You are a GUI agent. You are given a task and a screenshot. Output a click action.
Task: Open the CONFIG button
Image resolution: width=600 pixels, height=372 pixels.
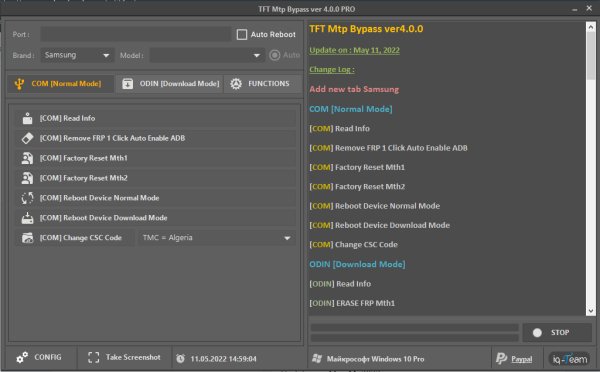point(39,357)
